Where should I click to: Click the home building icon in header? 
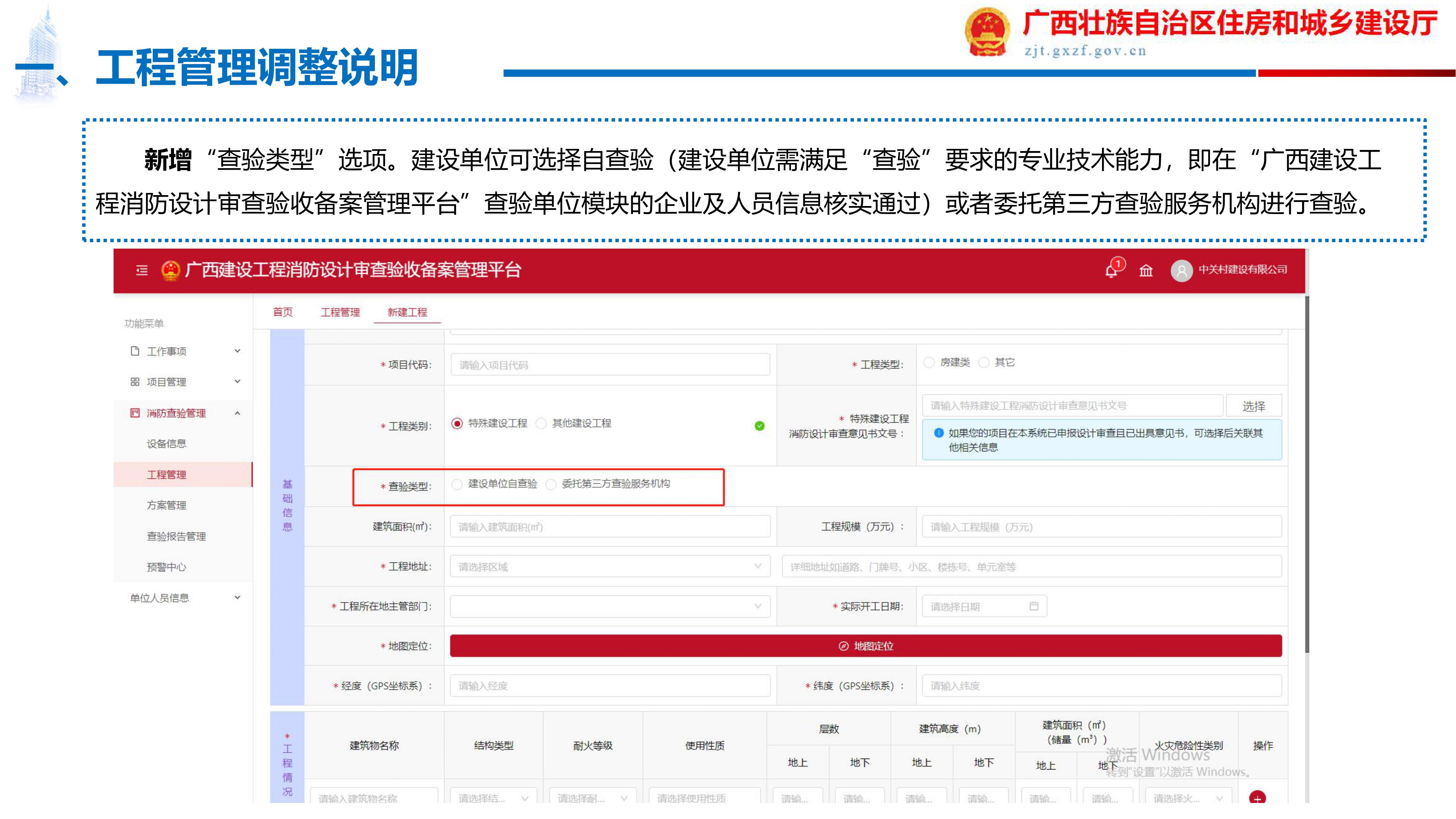point(1146,271)
